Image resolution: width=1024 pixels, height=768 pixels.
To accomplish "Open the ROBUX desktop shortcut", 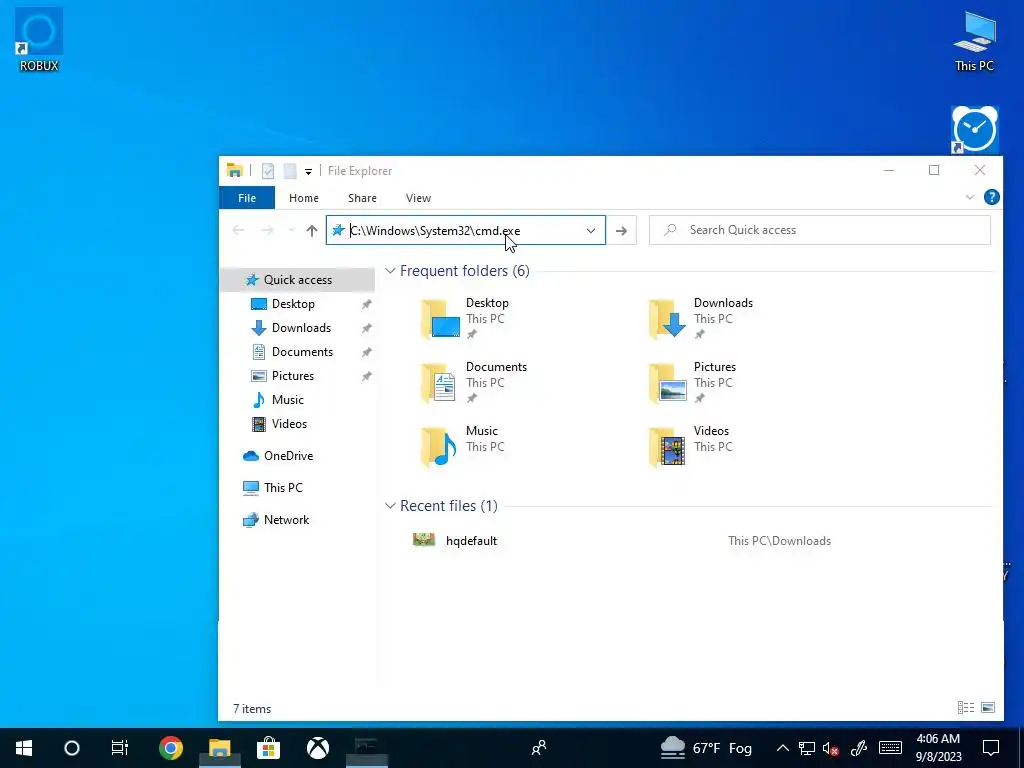I will click(x=39, y=39).
